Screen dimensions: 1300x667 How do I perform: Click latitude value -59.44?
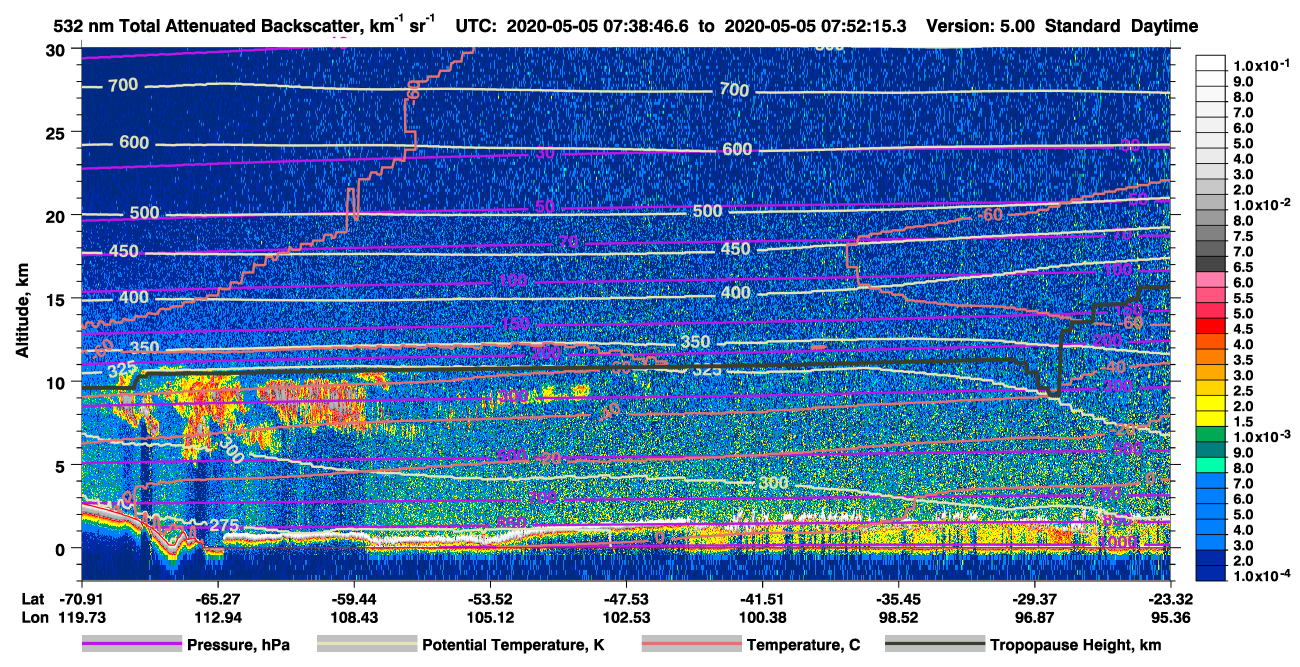click(354, 599)
